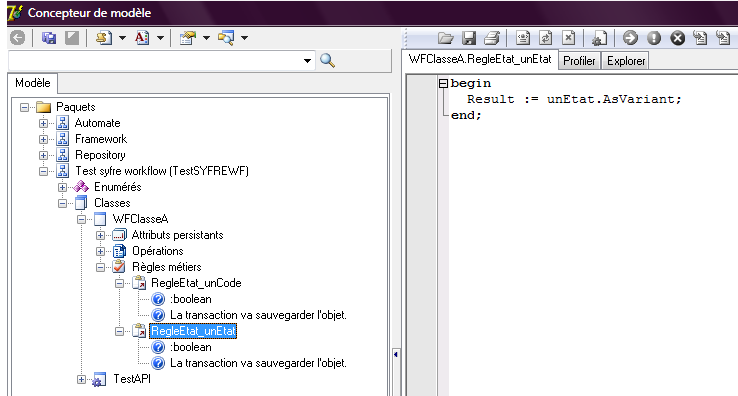Expand the Opérations node

(x=100, y=251)
